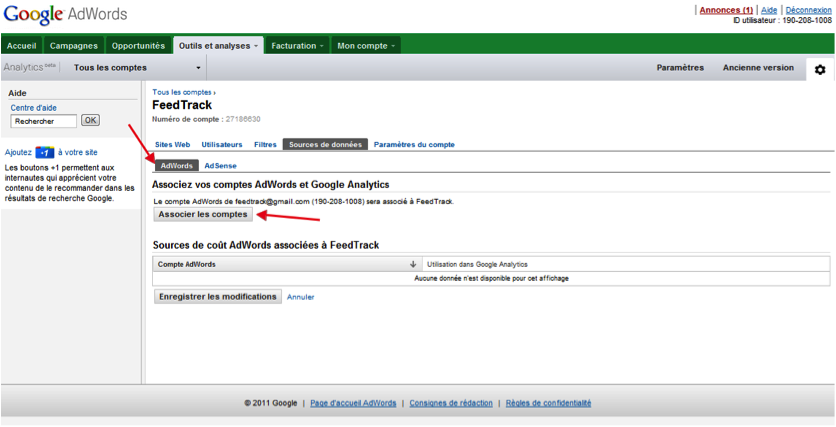This screenshot has width=836, height=427.
Task: Switch to the Filtres tab
Action: point(265,144)
